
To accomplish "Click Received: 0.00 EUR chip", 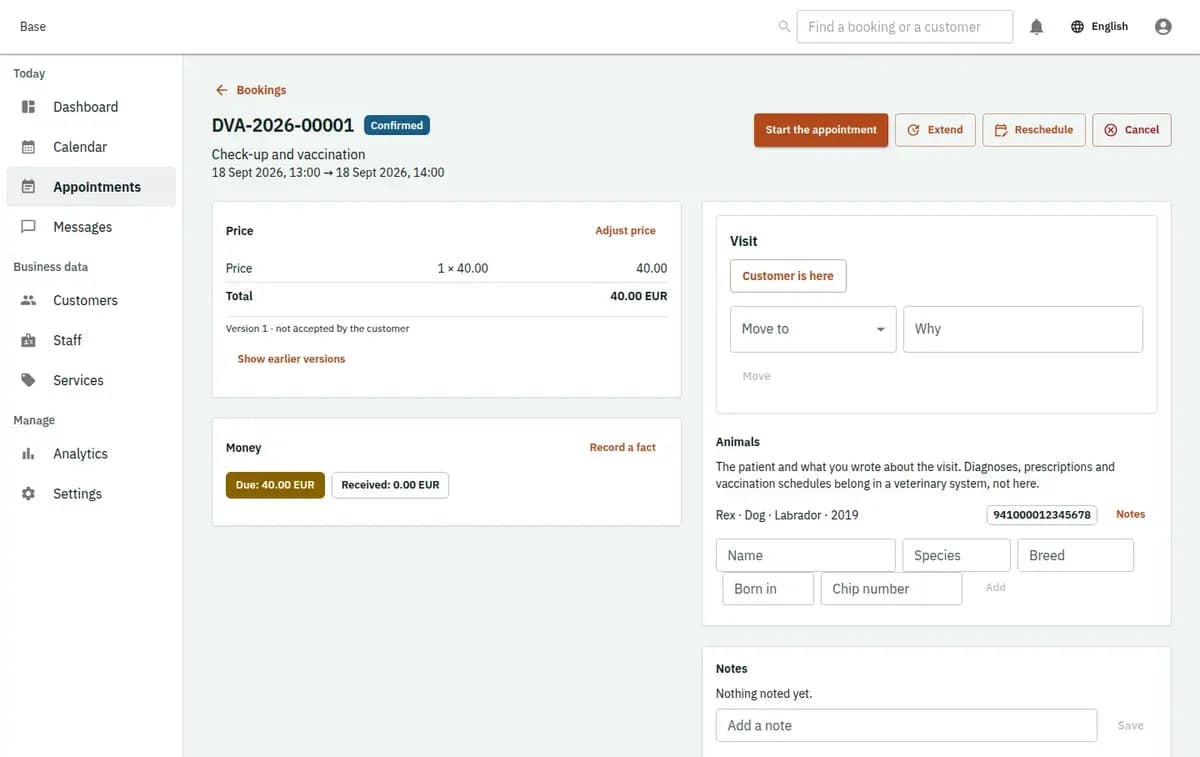I will click(390, 485).
